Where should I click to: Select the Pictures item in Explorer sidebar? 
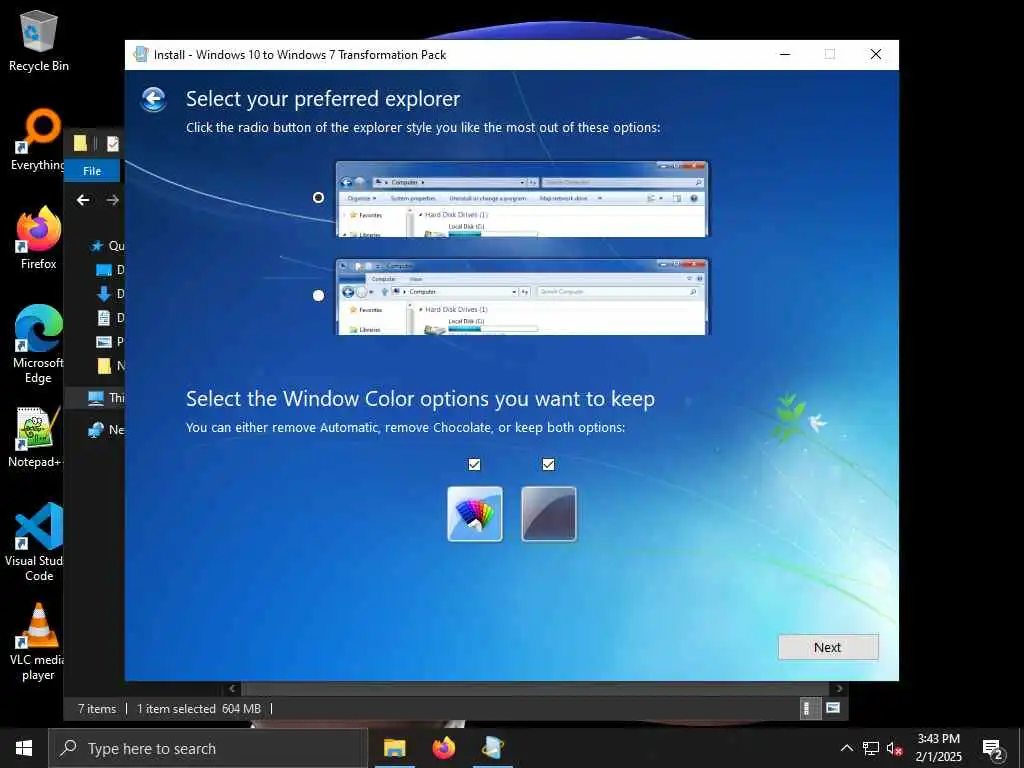click(109, 342)
